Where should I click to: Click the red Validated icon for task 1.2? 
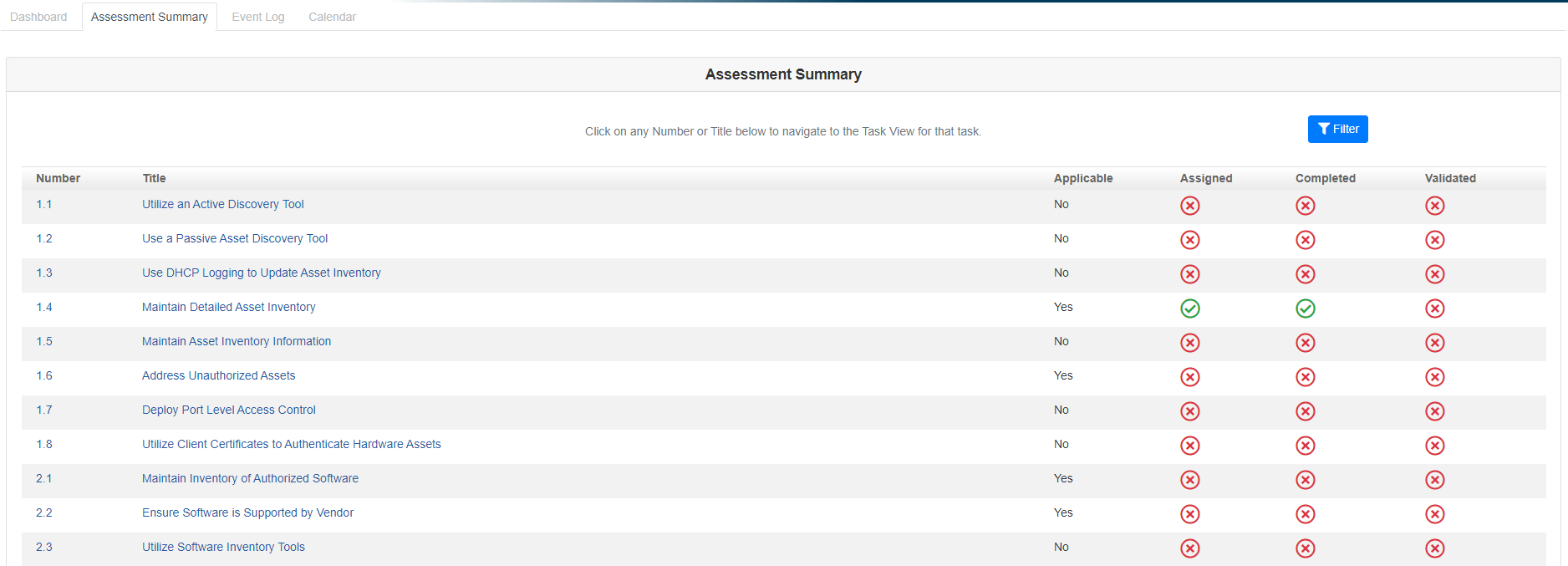click(x=1434, y=240)
